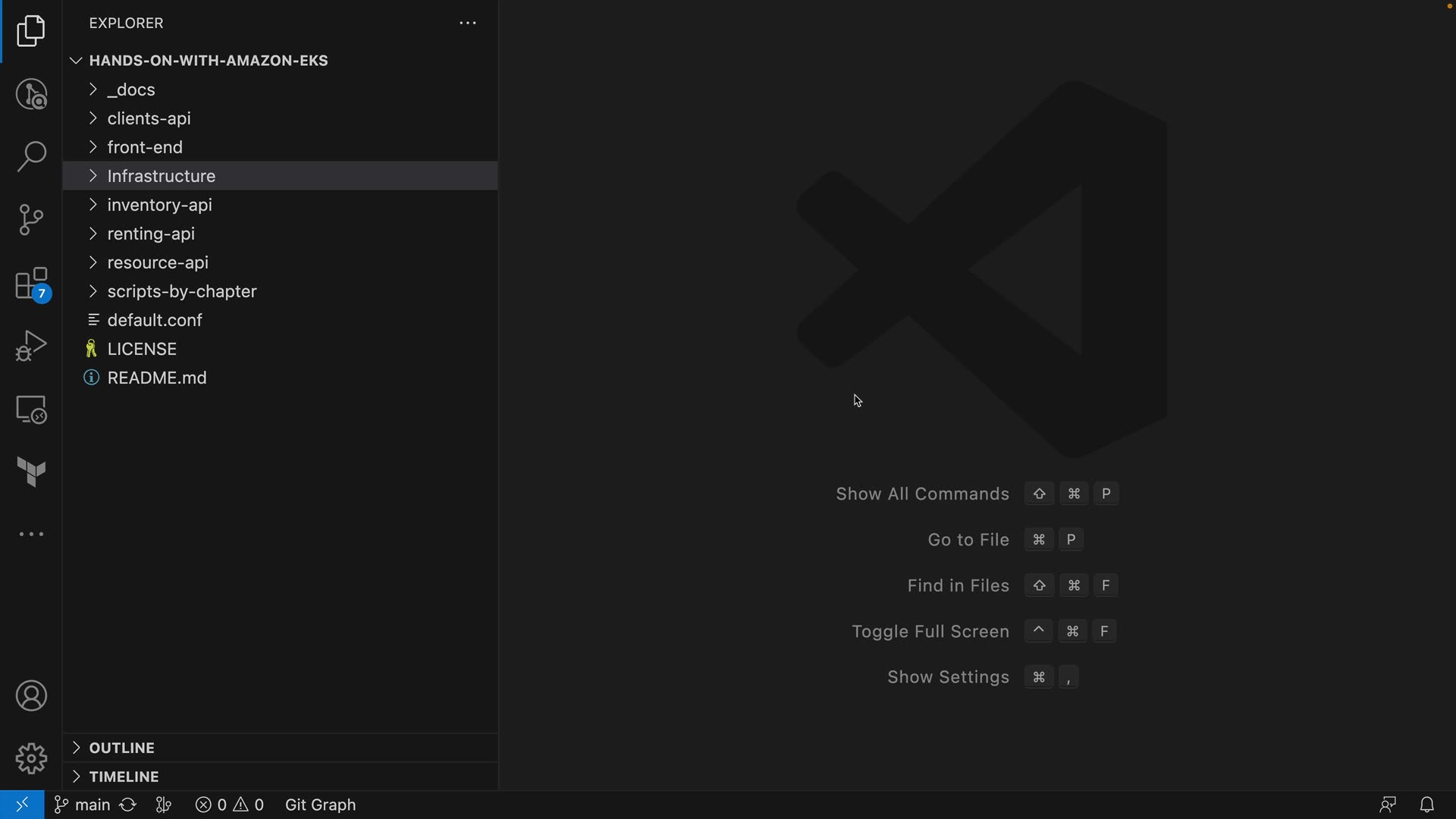Expand the OUTLINE section
Viewport: 1456px width, 819px height.
click(121, 748)
